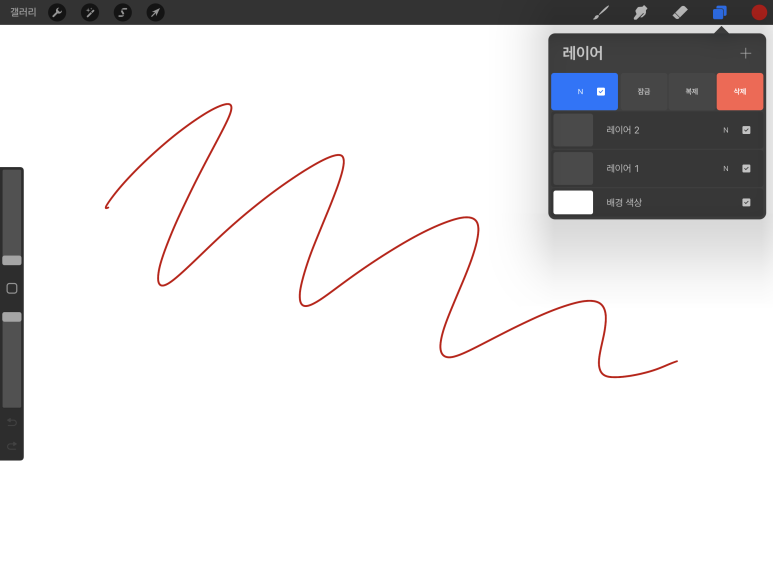773x579 pixels.
Task: Toggle visibility of the swiped blue layer
Action: (601, 91)
